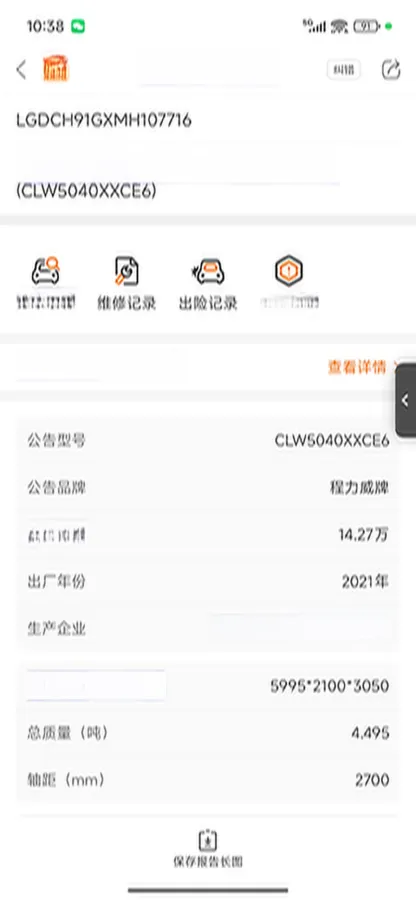The height and width of the screenshot is (900, 416).
Task: Tap 查看详情 link
Action: point(357,367)
